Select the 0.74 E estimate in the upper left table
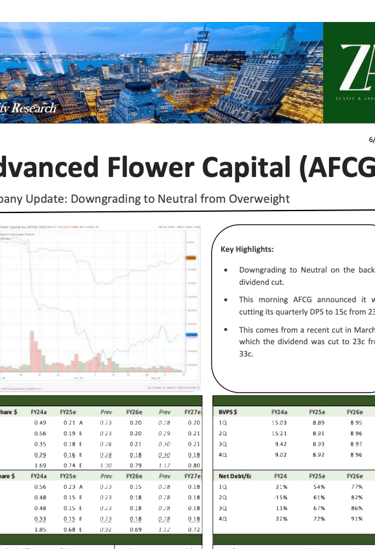The height and width of the screenshot is (549, 375). 73,466
